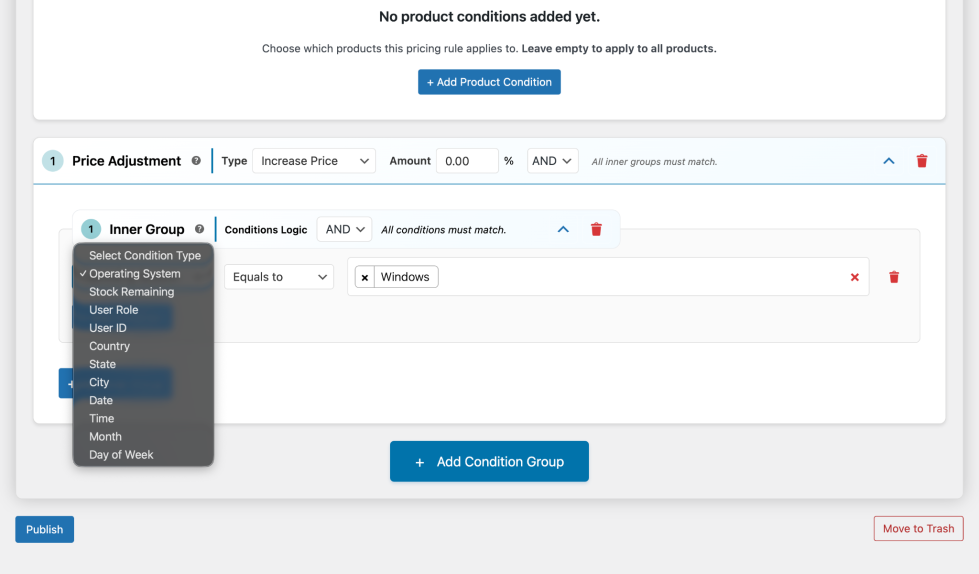979x574 pixels.
Task: Delete the Operating System condition row
Action: pyautogui.click(x=894, y=277)
